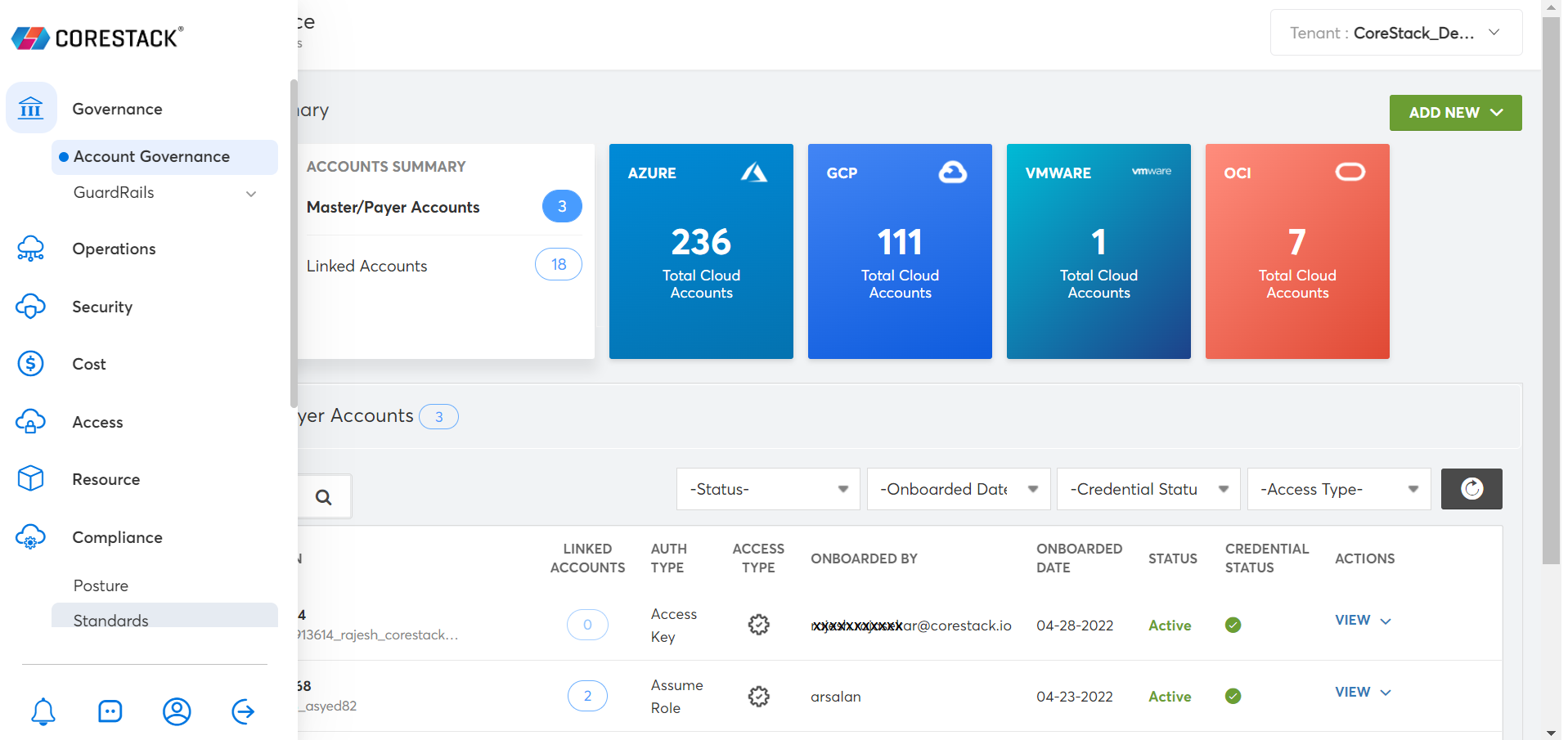
Task: Open the -Access Type- filter dropdown
Action: coord(1339,489)
